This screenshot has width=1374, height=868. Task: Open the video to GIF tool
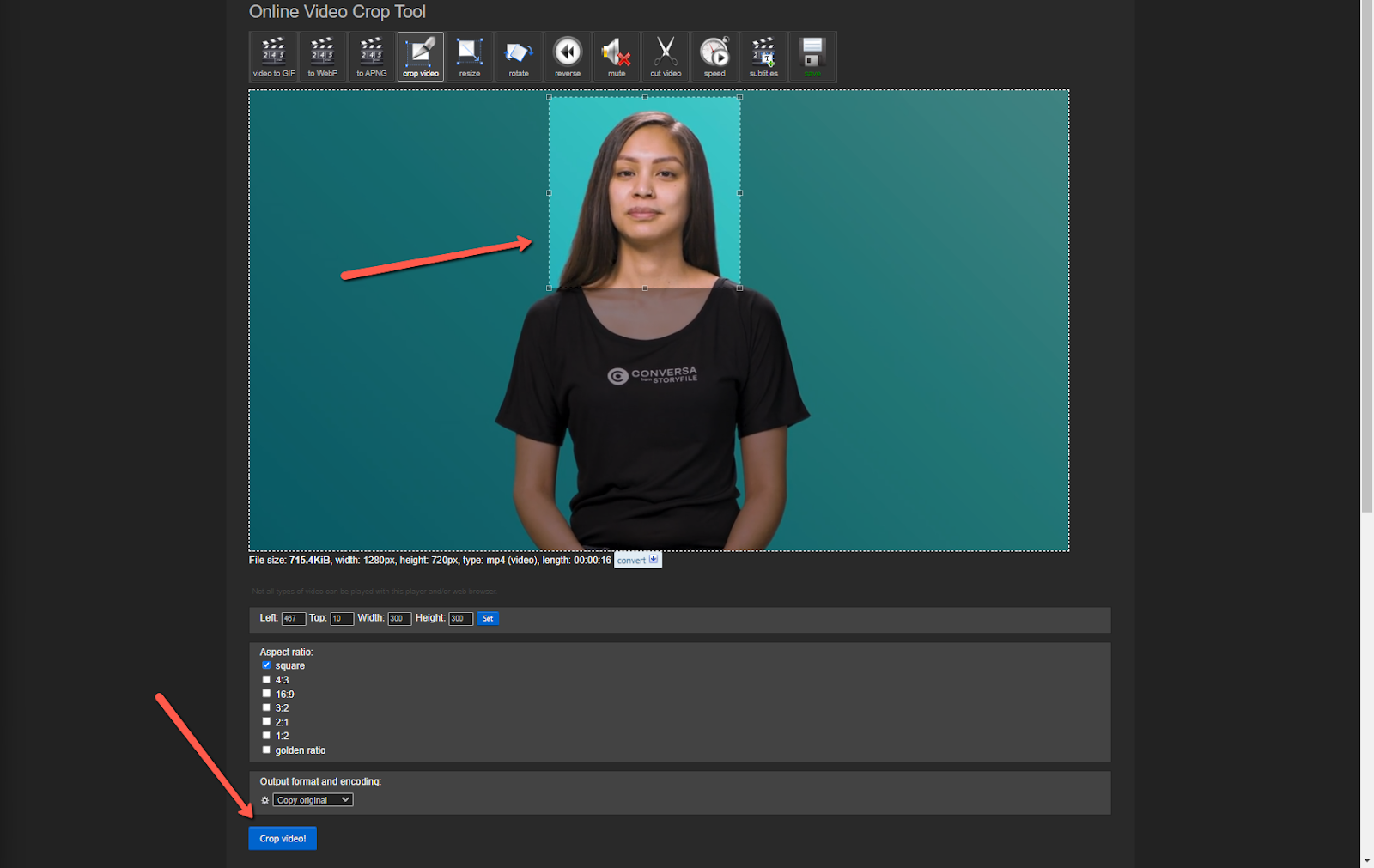pyautogui.click(x=273, y=57)
